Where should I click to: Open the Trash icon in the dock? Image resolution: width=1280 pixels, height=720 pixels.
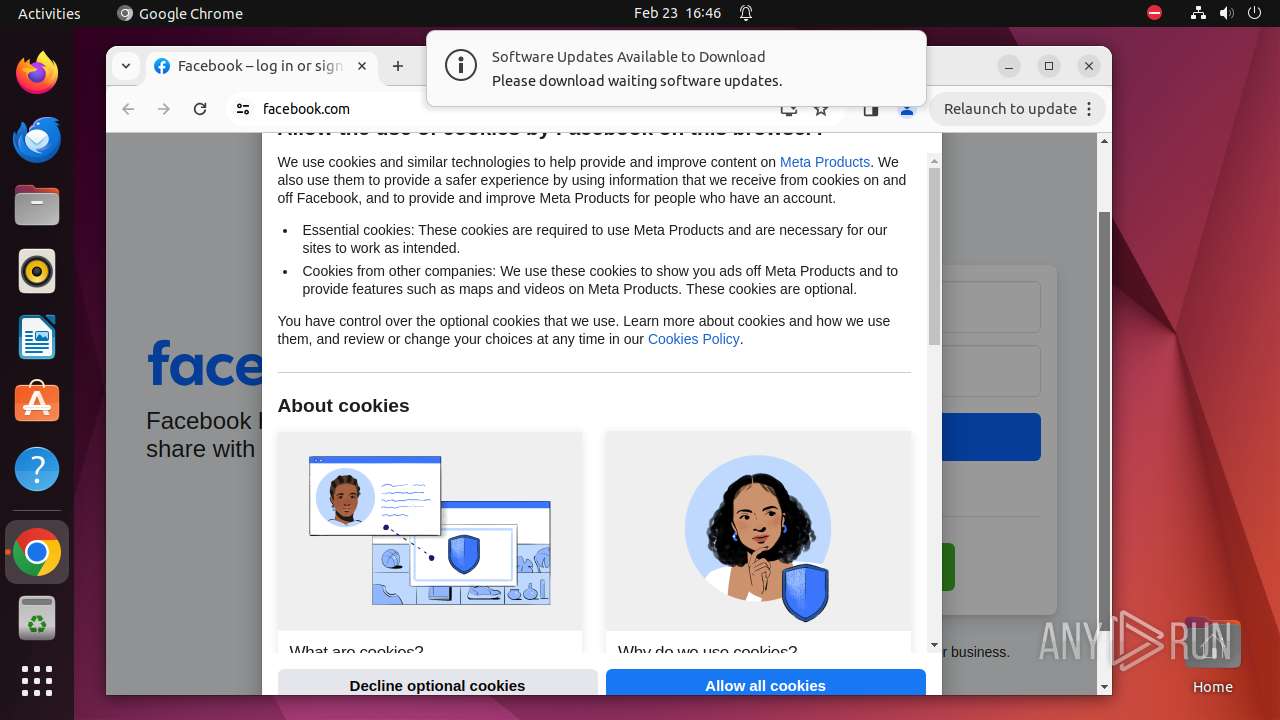tap(37, 618)
